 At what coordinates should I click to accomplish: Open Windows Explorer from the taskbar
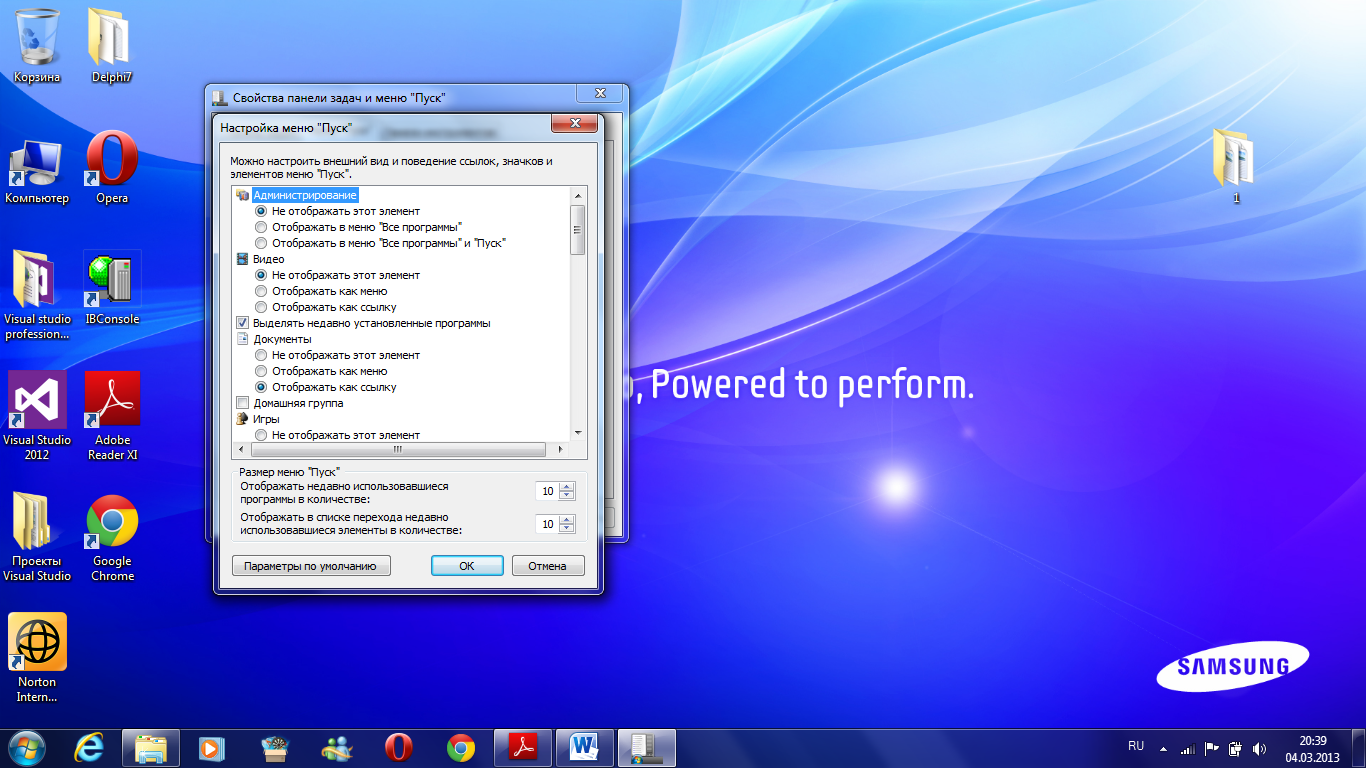(x=151, y=747)
